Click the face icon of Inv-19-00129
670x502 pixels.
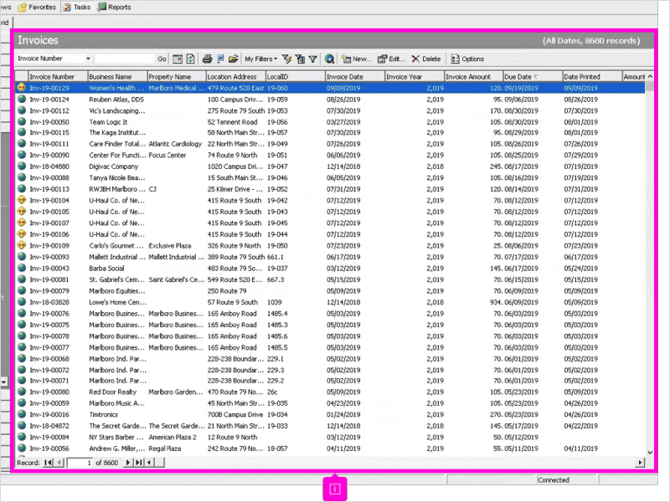(21, 88)
